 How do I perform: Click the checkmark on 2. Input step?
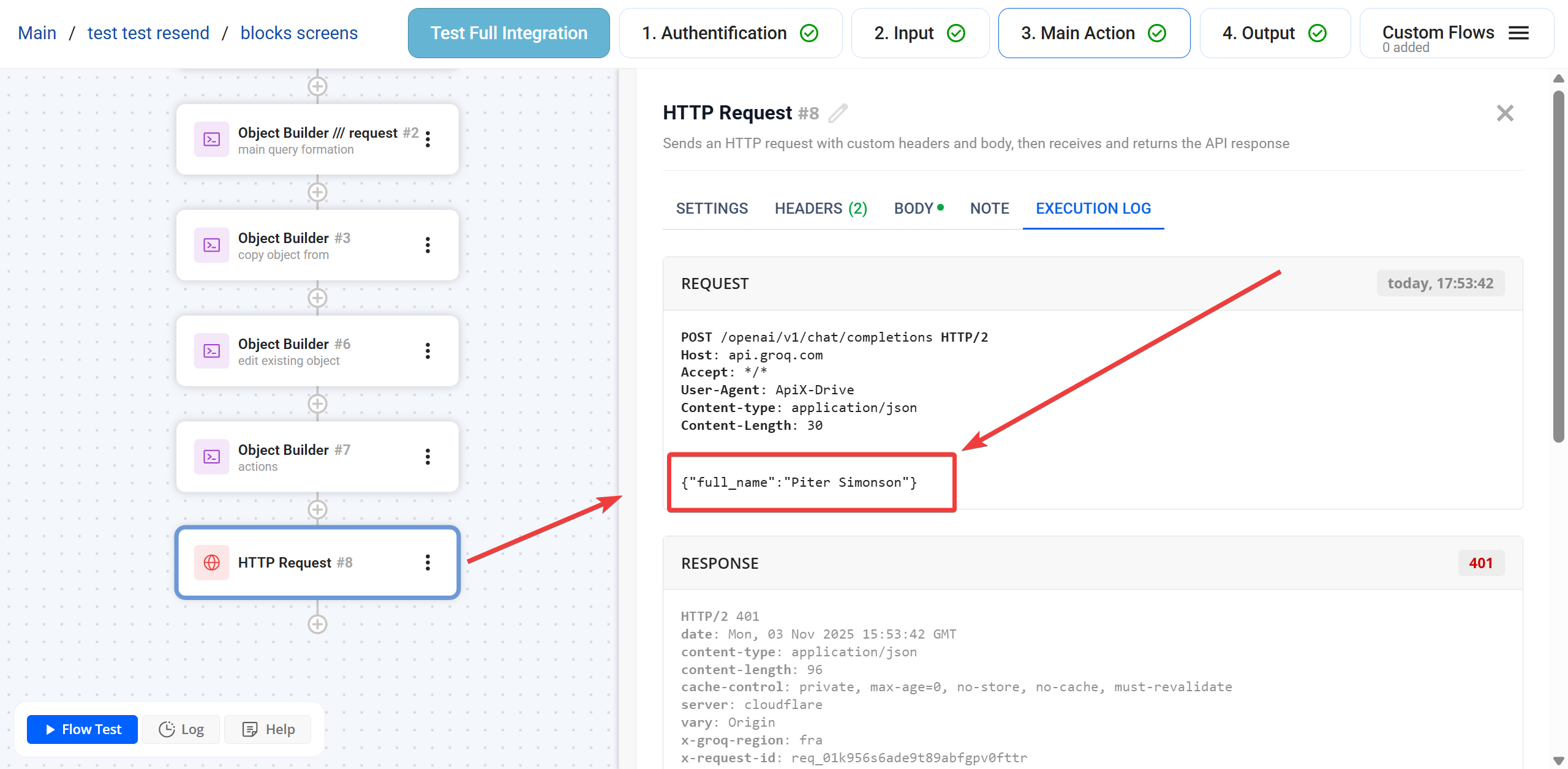[x=956, y=32]
